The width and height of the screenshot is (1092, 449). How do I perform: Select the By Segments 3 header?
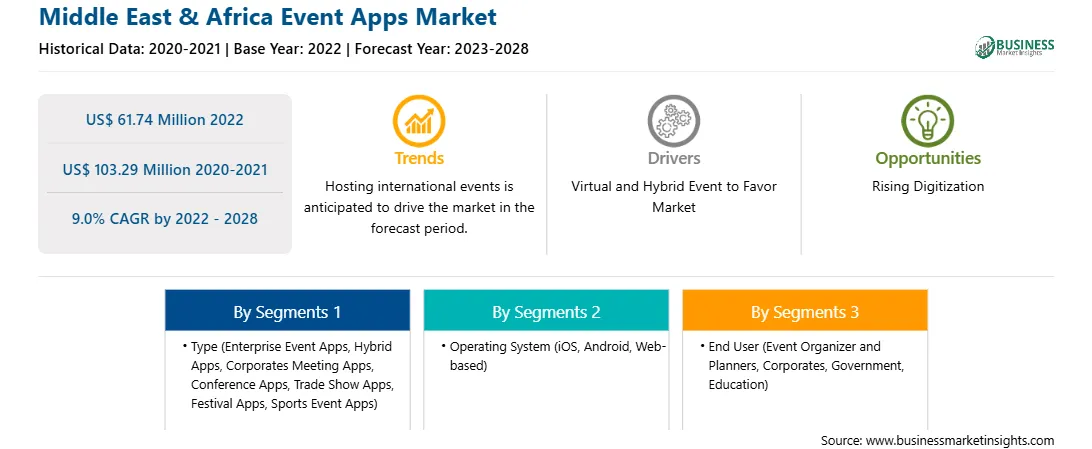(x=804, y=310)
